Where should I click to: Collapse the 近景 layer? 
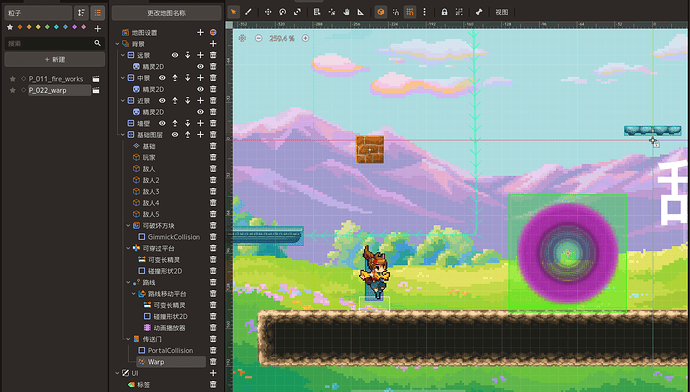coord(123,100)
